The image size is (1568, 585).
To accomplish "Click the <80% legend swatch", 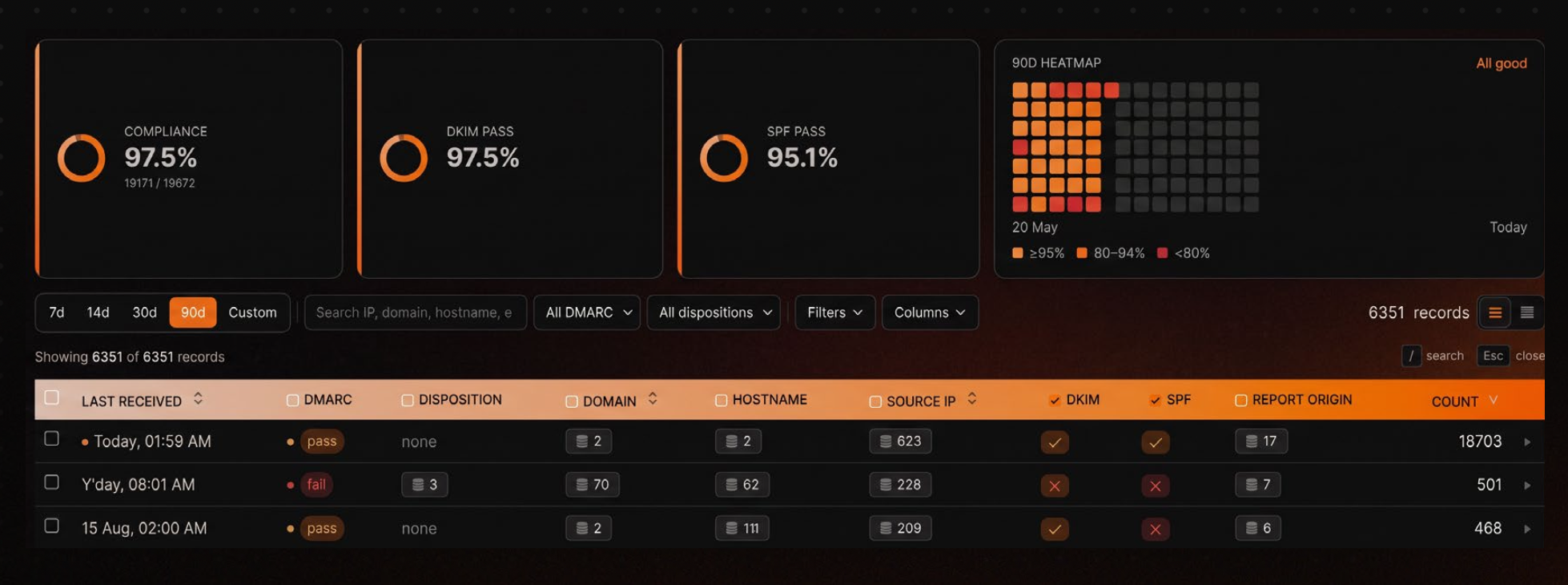I will tap(1162, 253).
